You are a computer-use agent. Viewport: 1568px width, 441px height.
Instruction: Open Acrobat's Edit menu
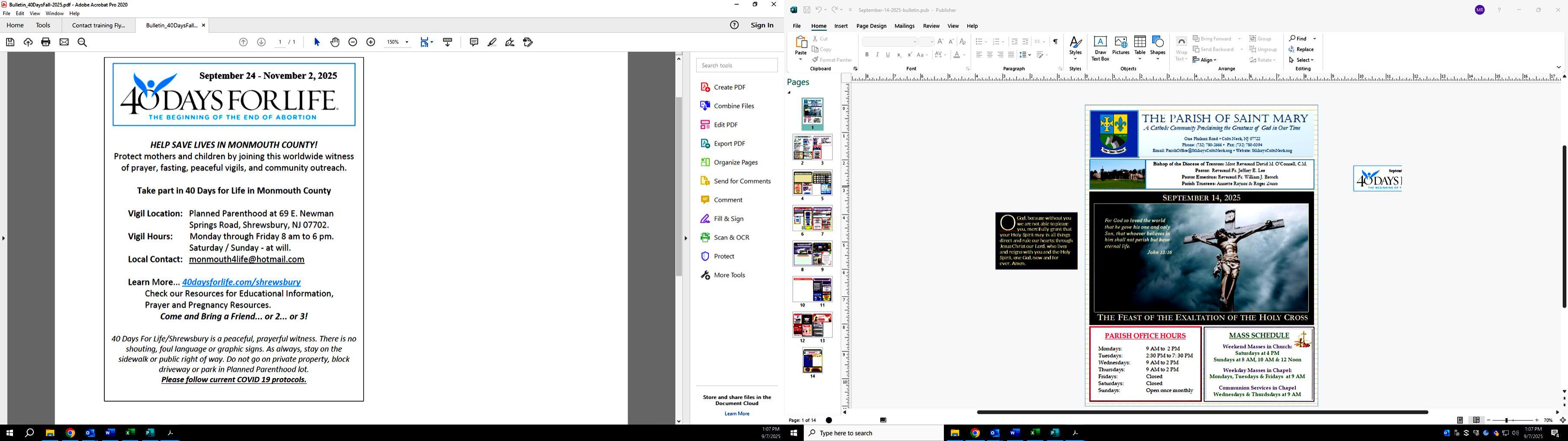[x=20, y=13]
